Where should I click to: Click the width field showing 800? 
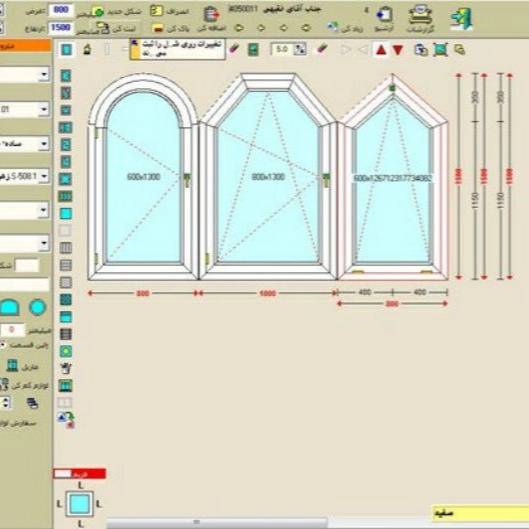tap(61, 10)
